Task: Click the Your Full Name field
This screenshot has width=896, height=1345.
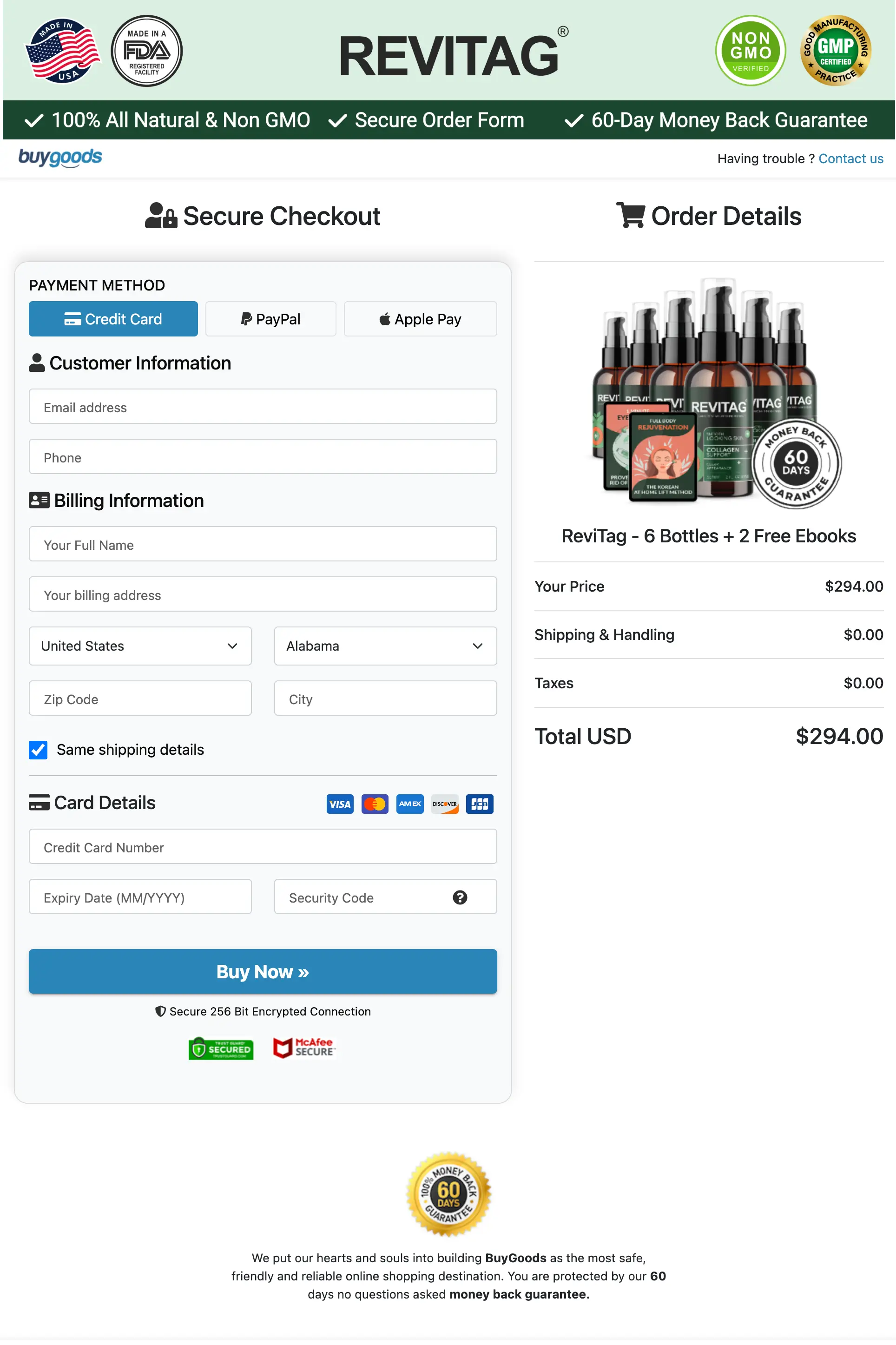Action: 263,544
